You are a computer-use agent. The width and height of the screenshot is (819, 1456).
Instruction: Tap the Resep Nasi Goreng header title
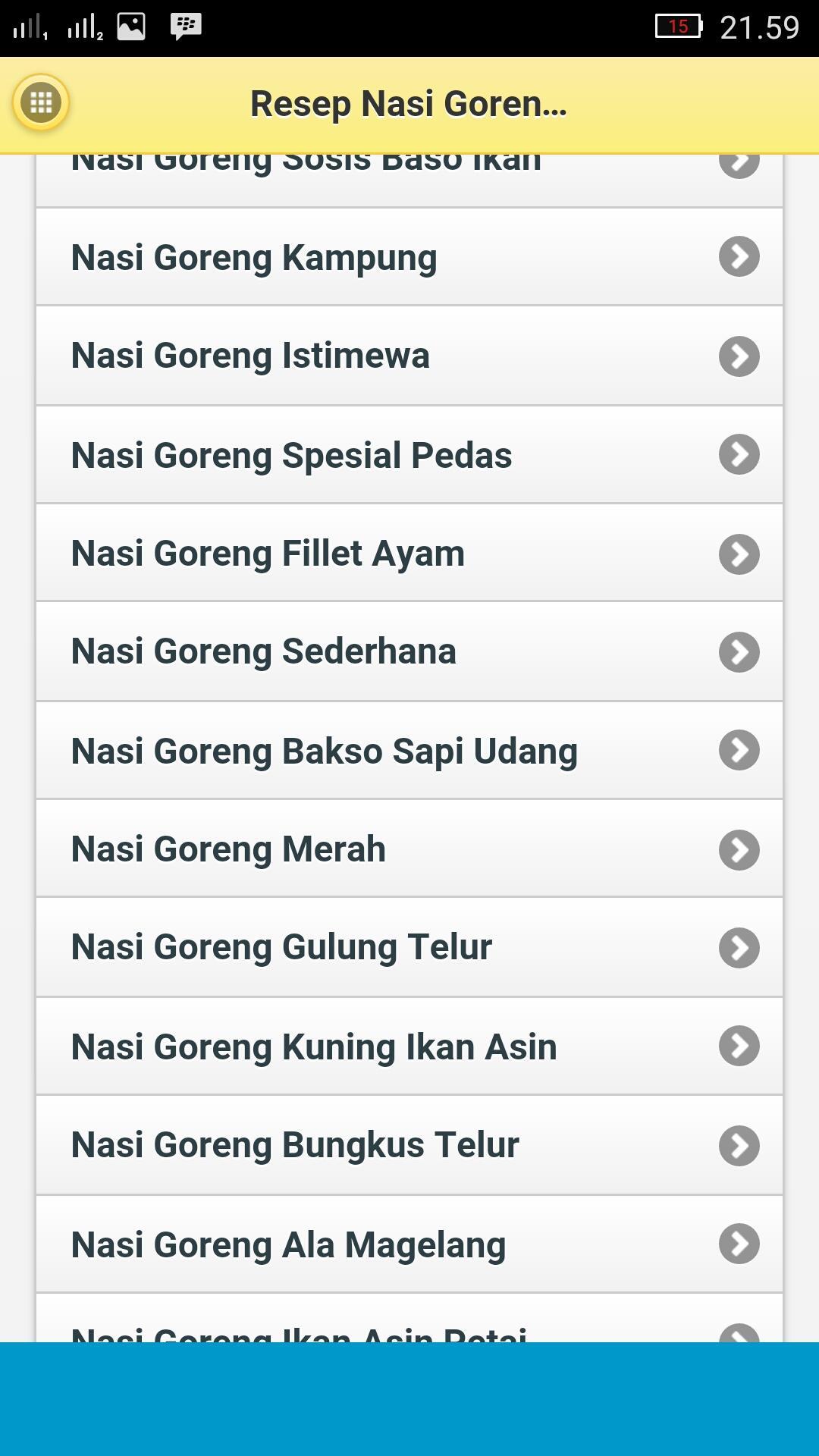coord(409,104)
